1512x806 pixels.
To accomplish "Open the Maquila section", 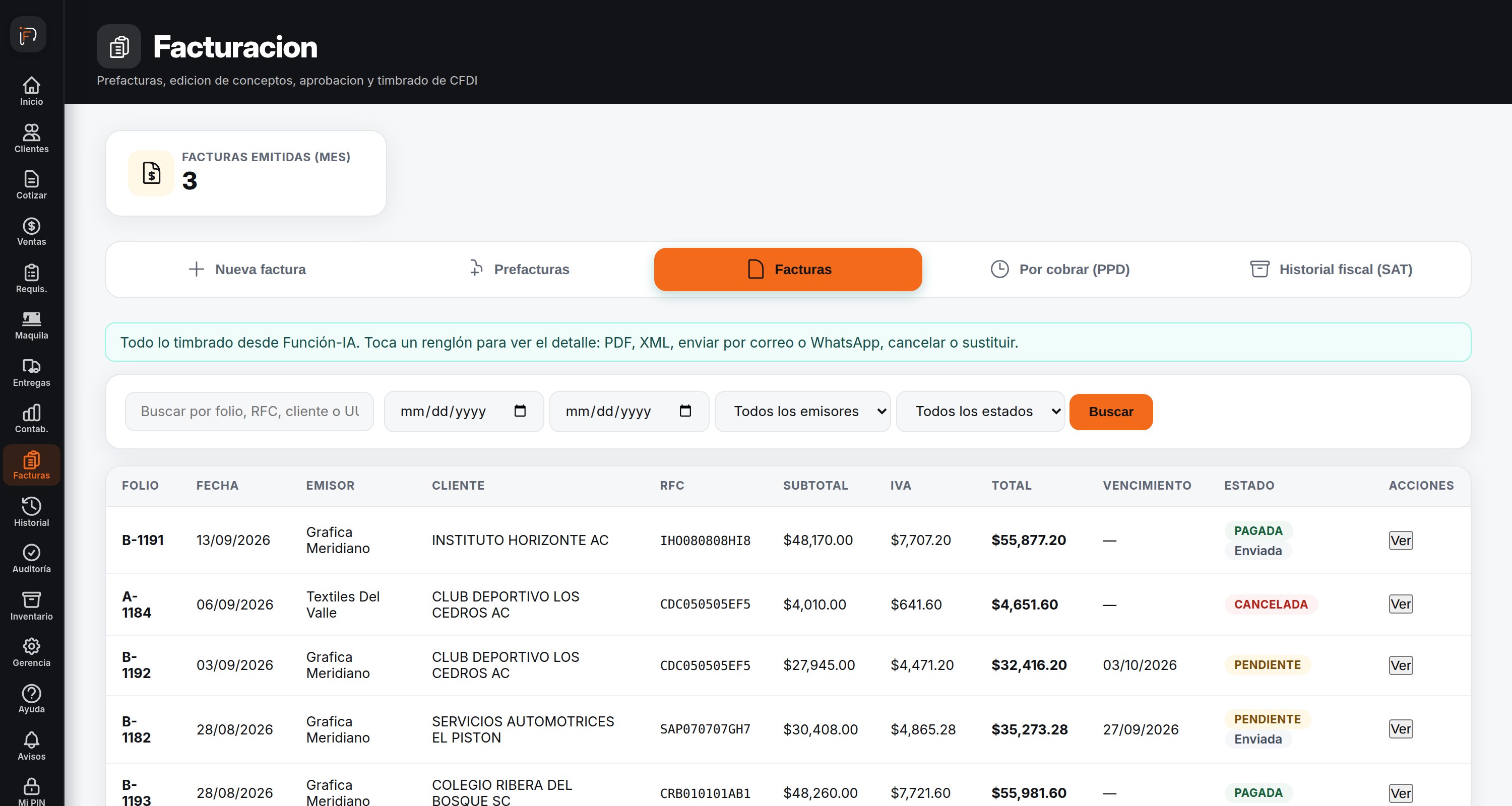I will click(31, 325).
